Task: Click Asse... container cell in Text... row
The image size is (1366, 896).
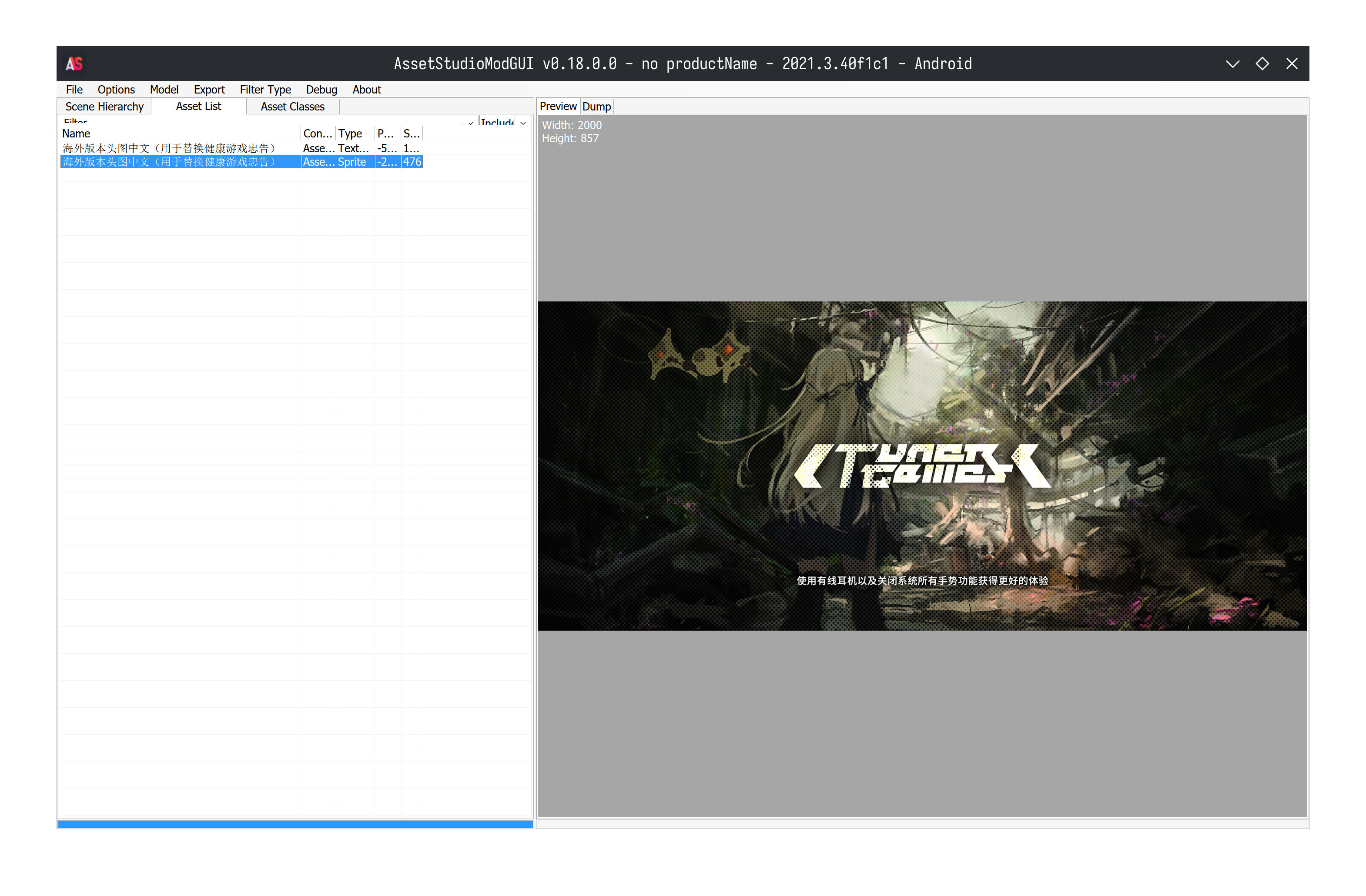Action: pos(318,148)
